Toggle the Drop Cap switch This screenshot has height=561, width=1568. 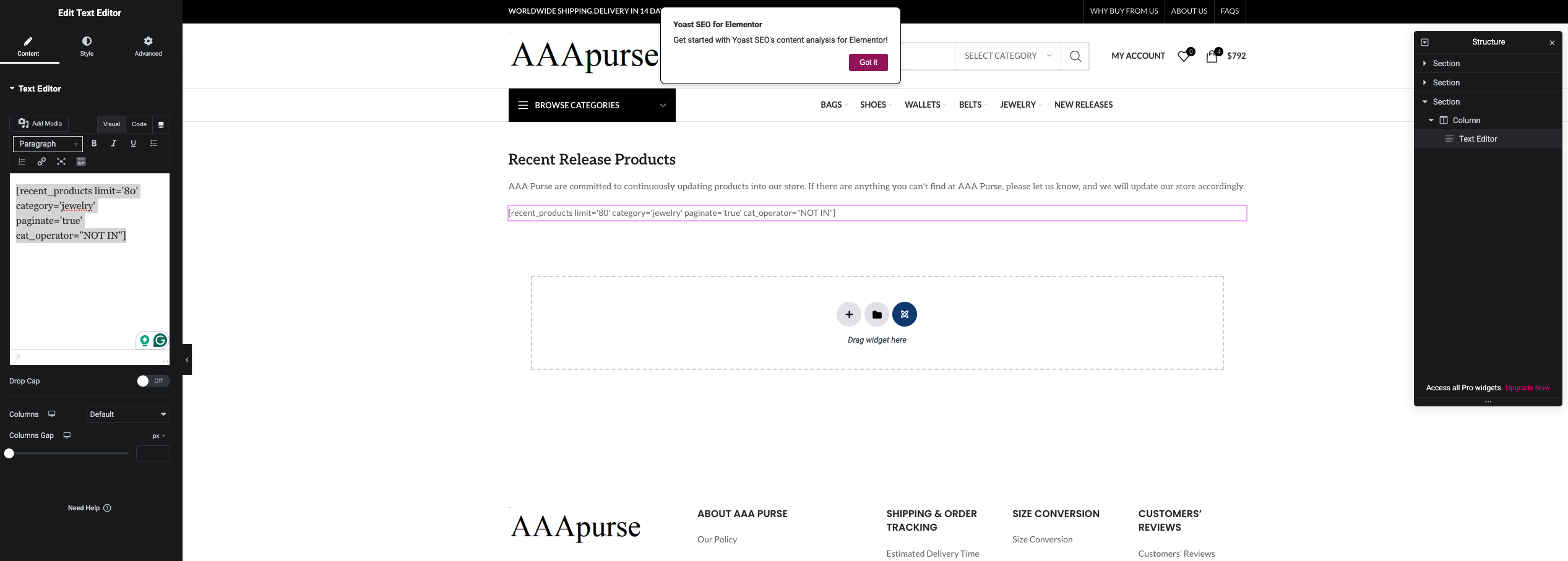[x=153, y=381]
